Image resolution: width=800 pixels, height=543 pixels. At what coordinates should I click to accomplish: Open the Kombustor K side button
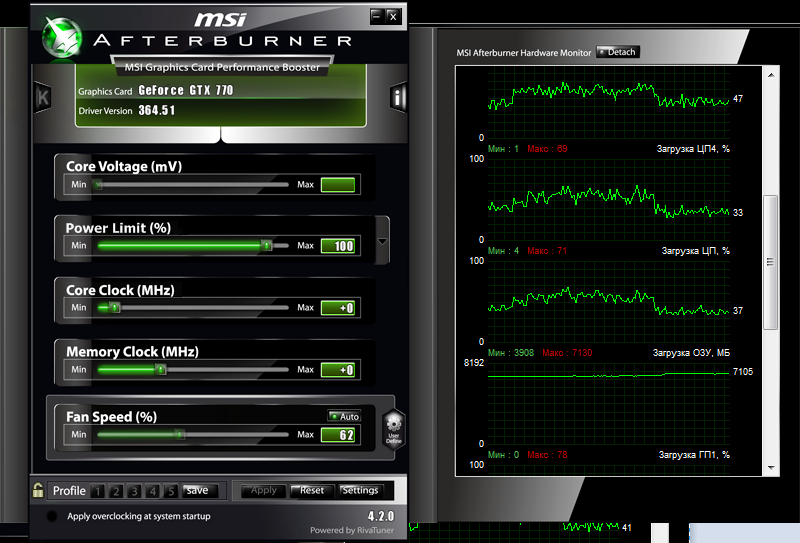[x=42, y=97]
